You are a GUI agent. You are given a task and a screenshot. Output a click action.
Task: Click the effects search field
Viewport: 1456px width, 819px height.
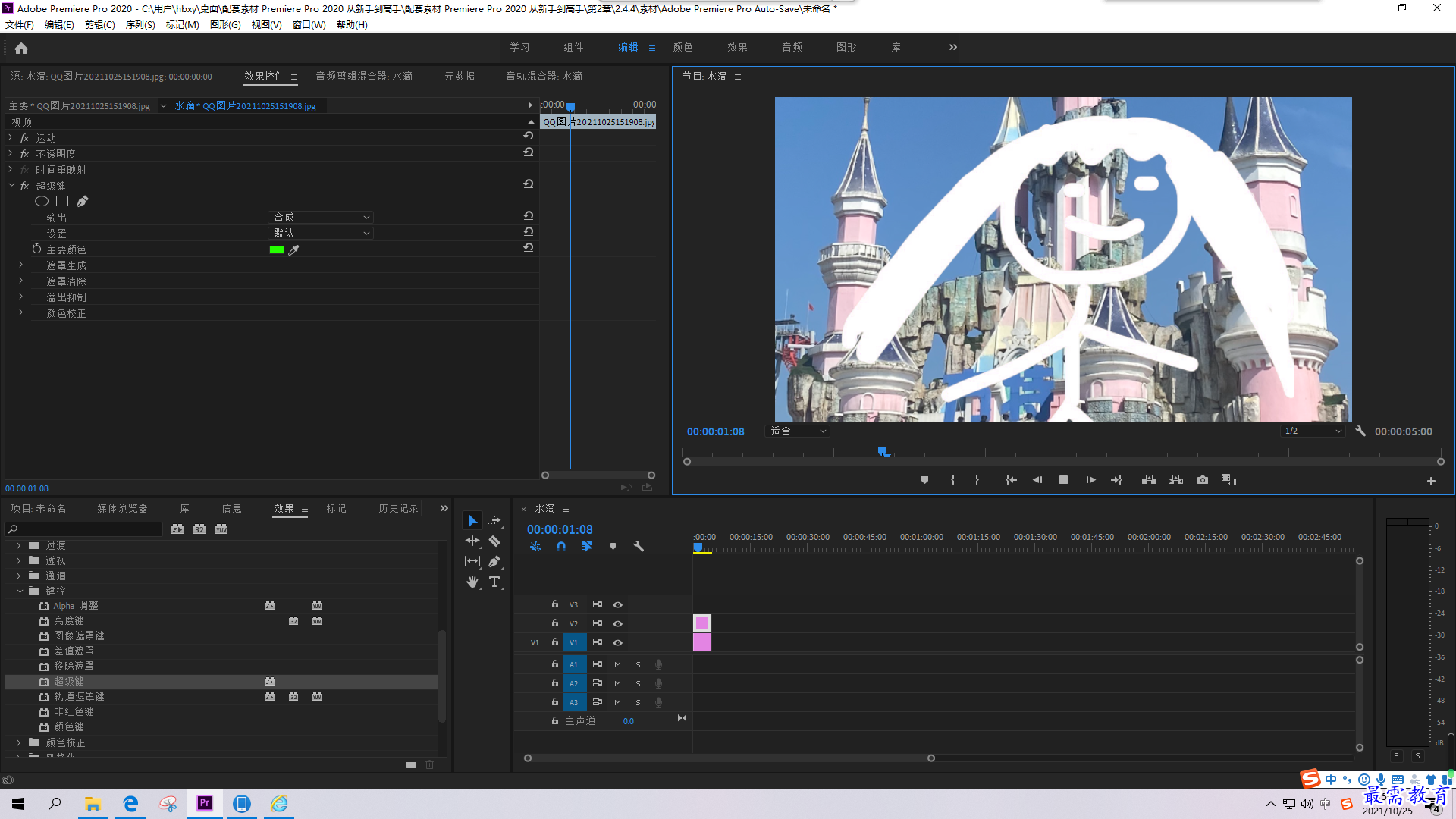pos(85,529)
